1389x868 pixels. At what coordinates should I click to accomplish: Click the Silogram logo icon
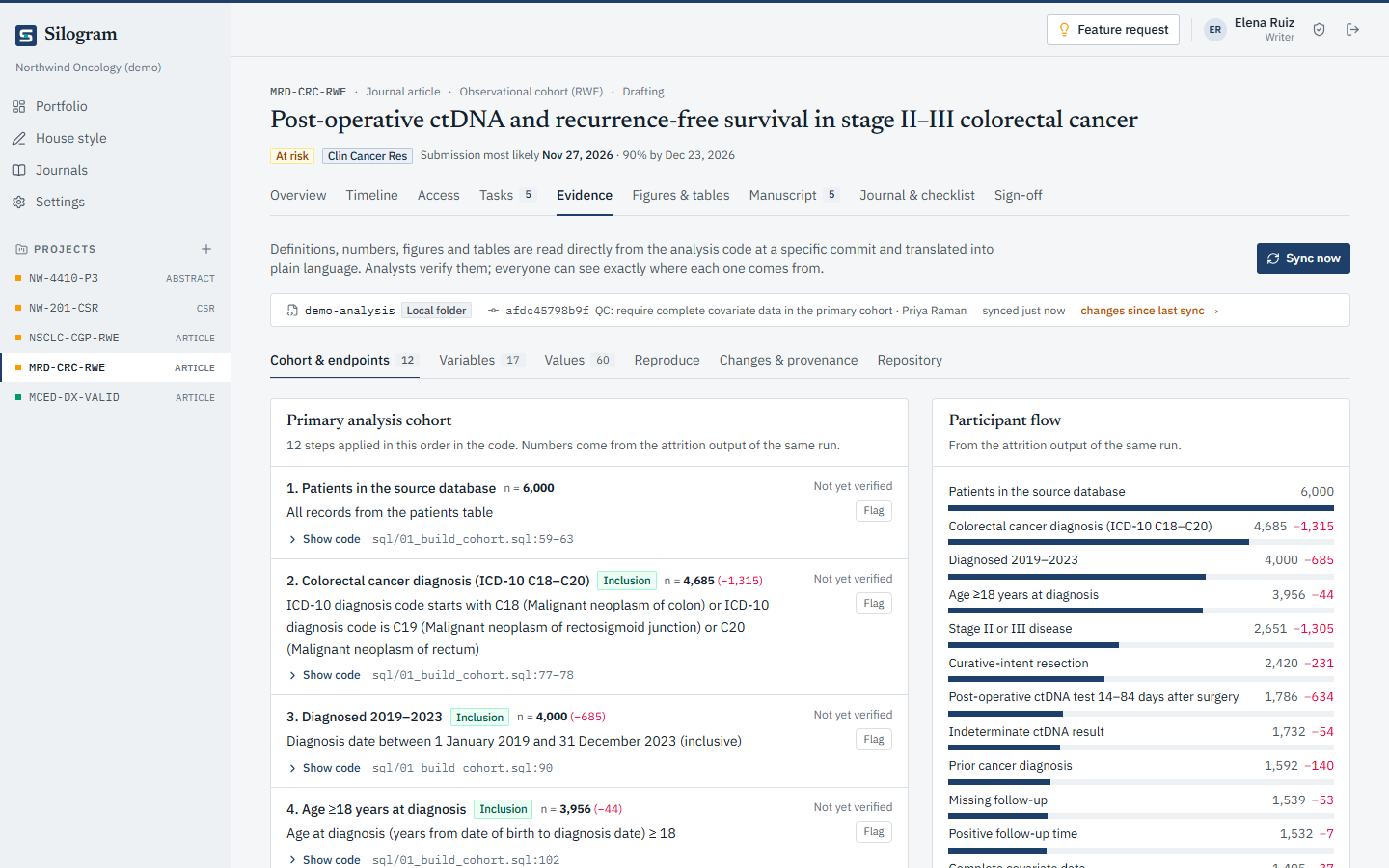coord(26,36)
